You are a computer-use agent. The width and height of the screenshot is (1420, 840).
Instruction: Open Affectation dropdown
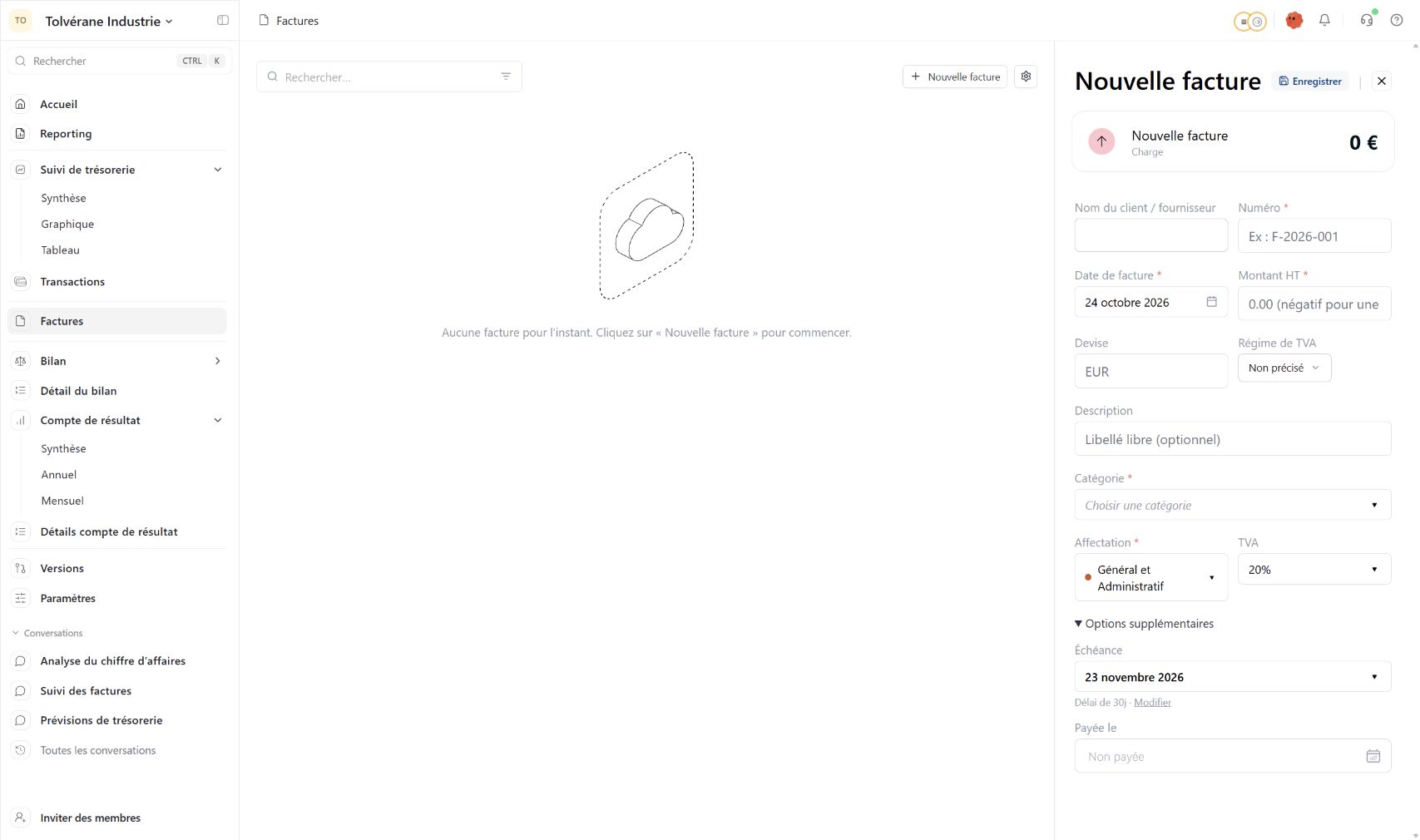[1151, 577]
